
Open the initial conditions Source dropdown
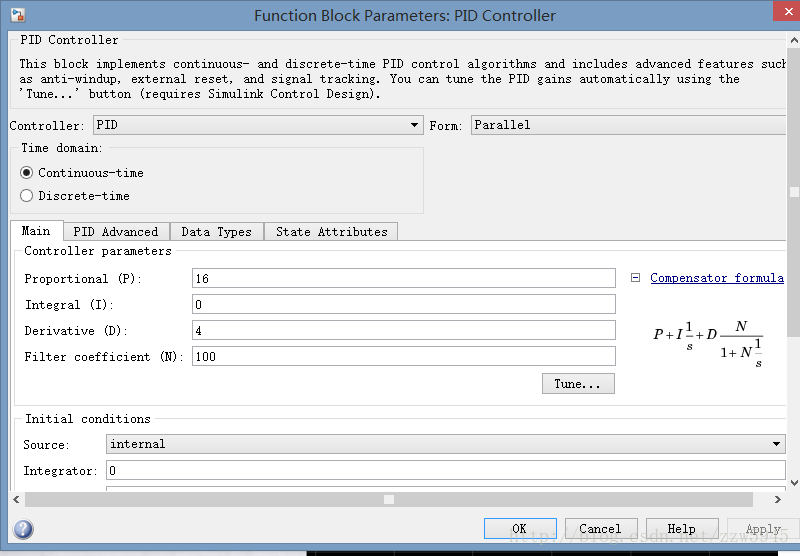point(445,444)
